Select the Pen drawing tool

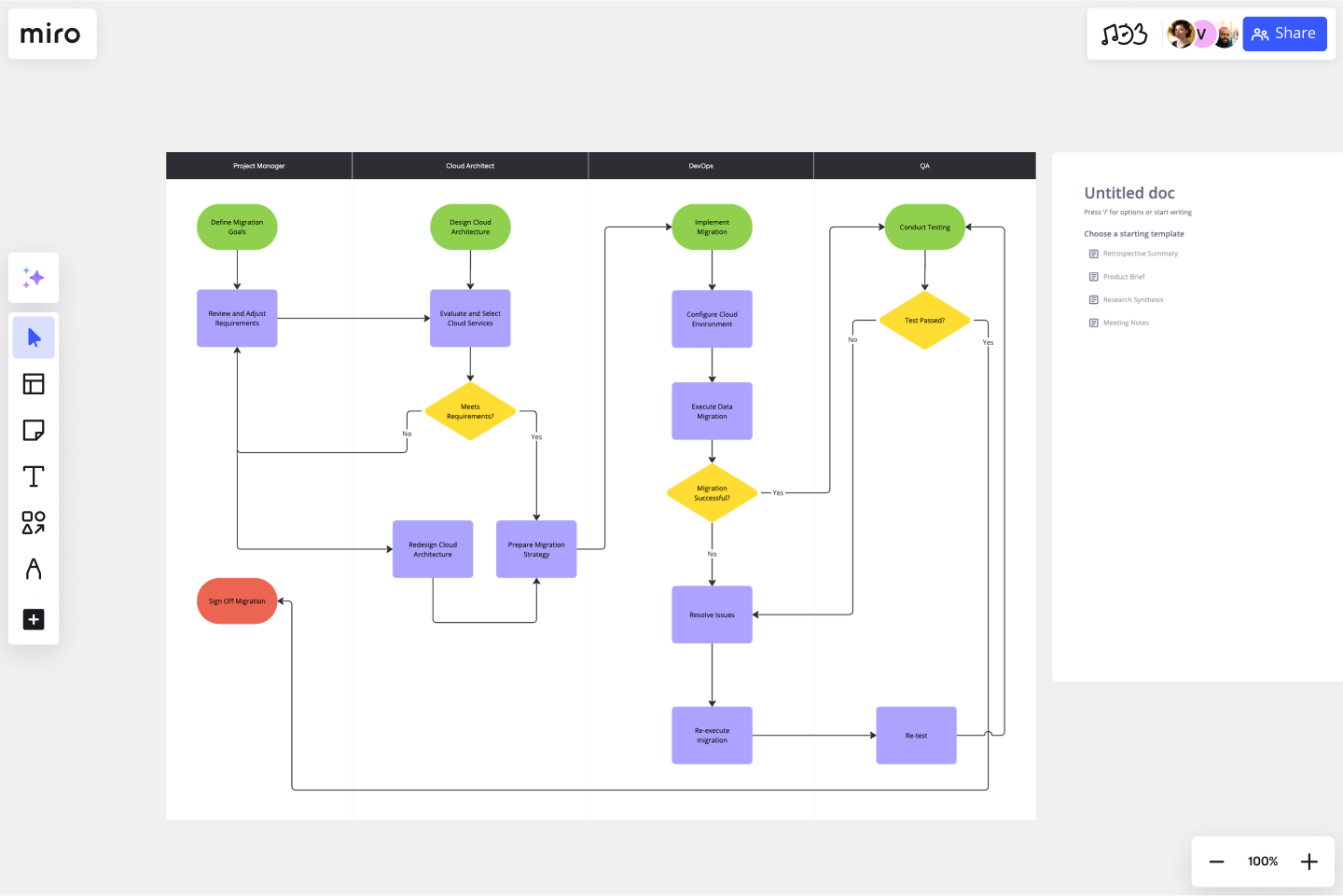point(34,570)
